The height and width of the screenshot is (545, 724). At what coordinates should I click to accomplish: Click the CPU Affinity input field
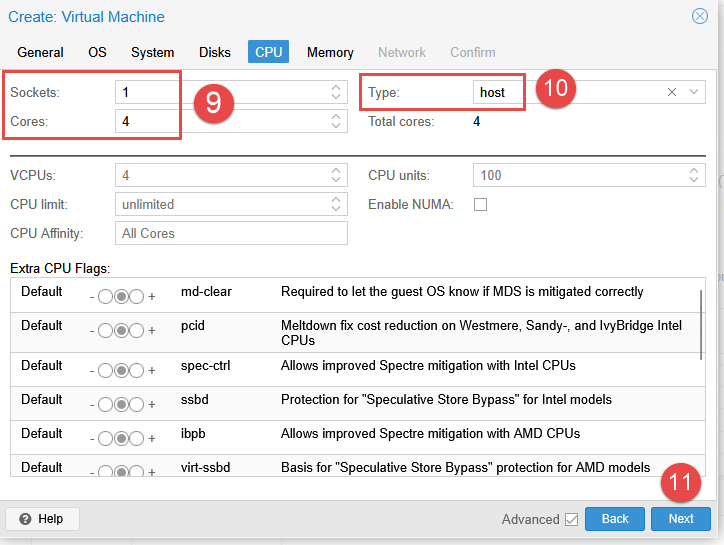(230, 233)
